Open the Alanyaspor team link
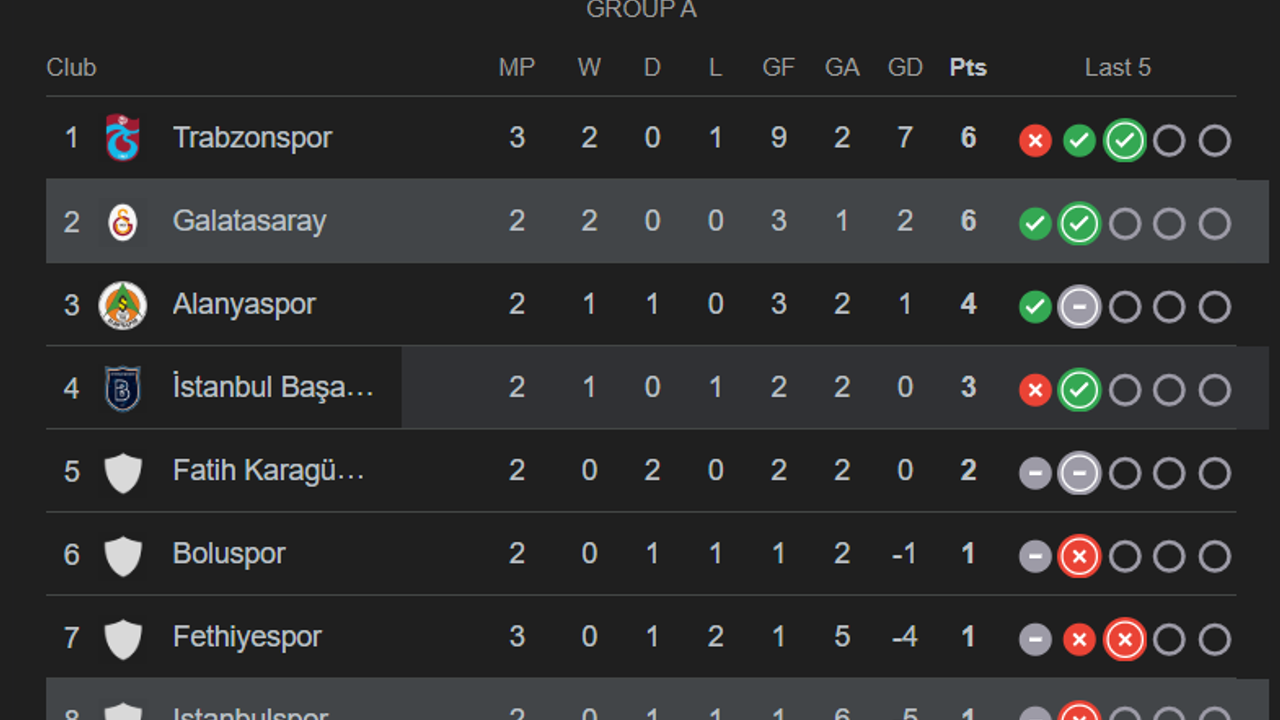Viewport: 1280px width, 720px height. pyautogui.click(x=244, y=304)
